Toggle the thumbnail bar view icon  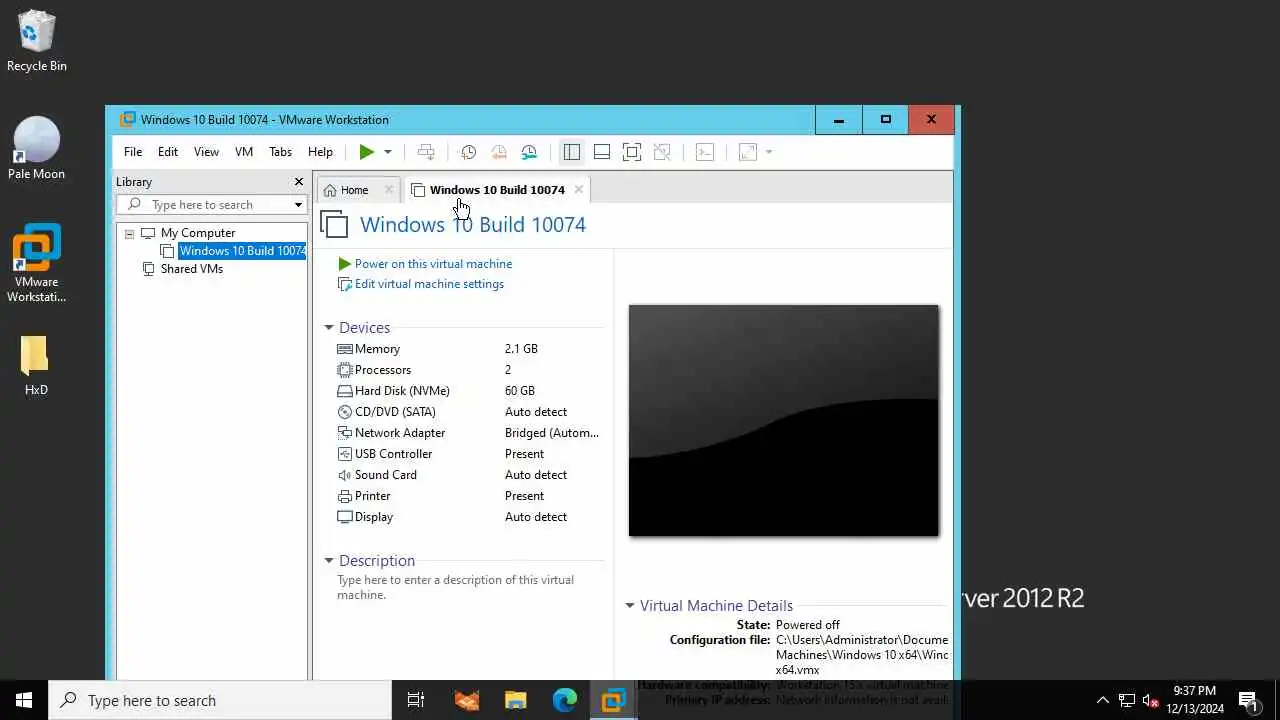tap(602, 152)
